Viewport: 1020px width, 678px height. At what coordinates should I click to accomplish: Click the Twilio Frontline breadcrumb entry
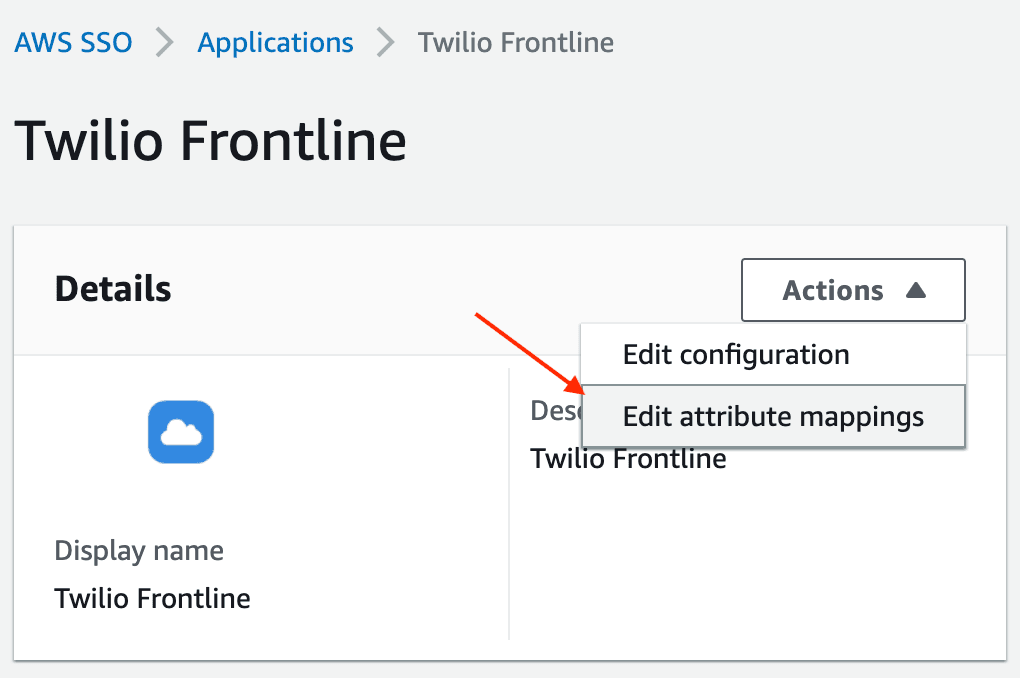(515, 43)
